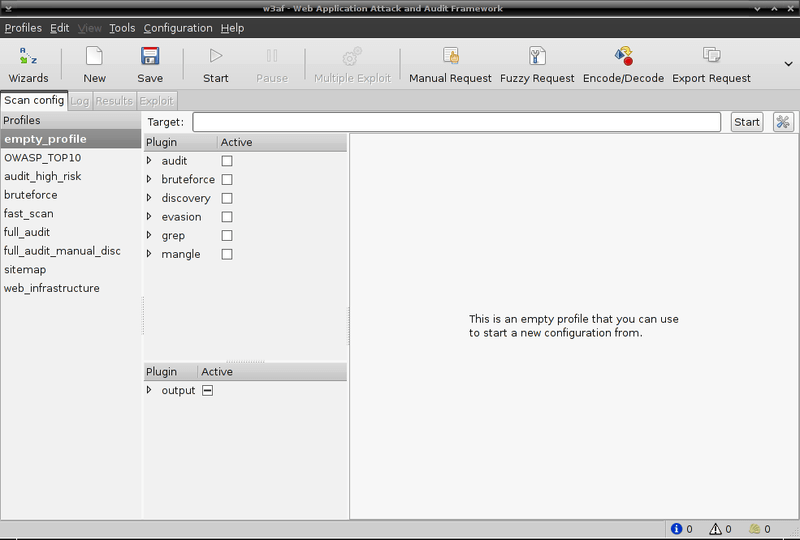Image resolution: width=800 pixels, height=540 pixels.
Task: Click the upper Plugin column header
Action: (x=181, y=142)
